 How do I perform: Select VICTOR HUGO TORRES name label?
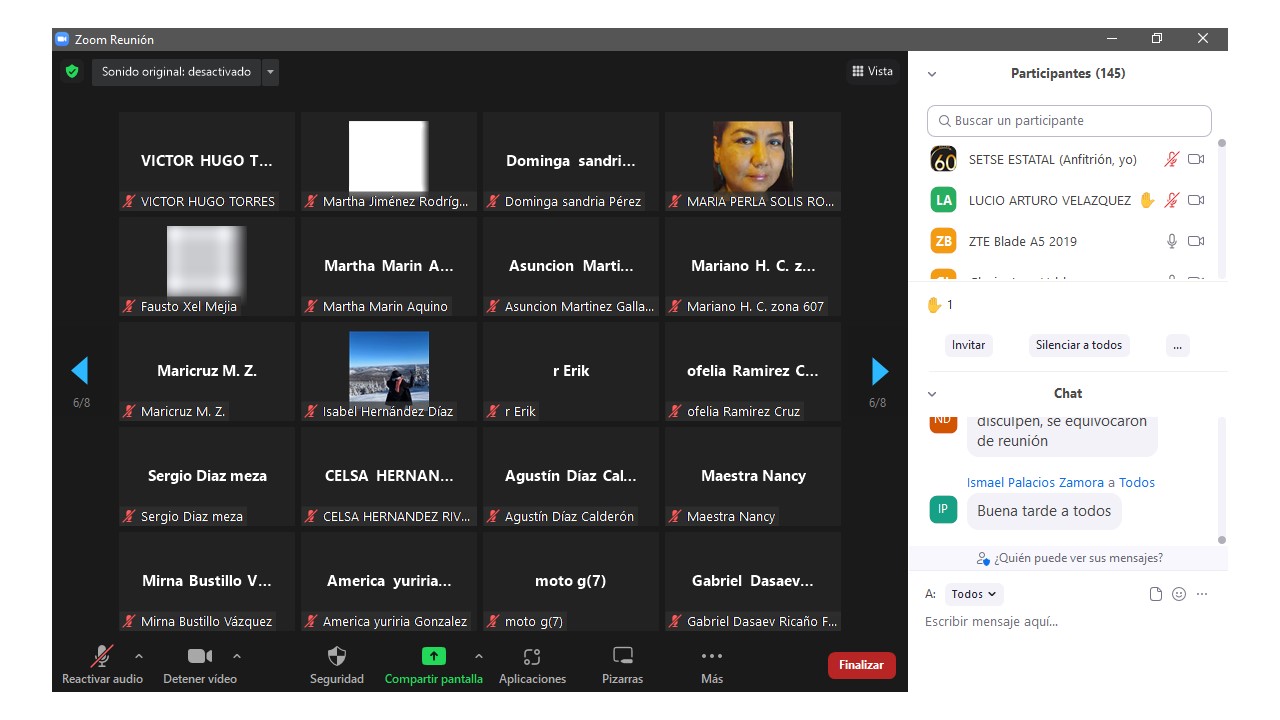pyautogui.click(x=208, y=202)
